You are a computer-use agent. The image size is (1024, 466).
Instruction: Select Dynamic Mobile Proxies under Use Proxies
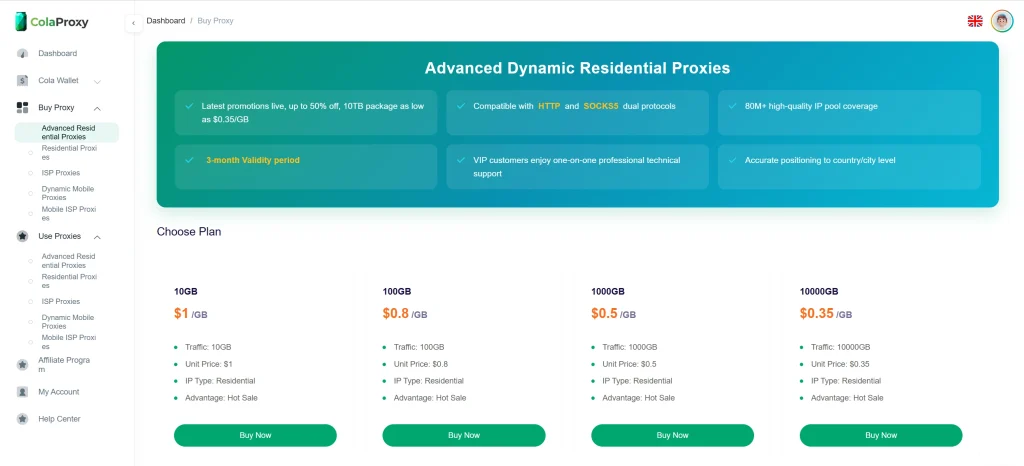[67, 322]
